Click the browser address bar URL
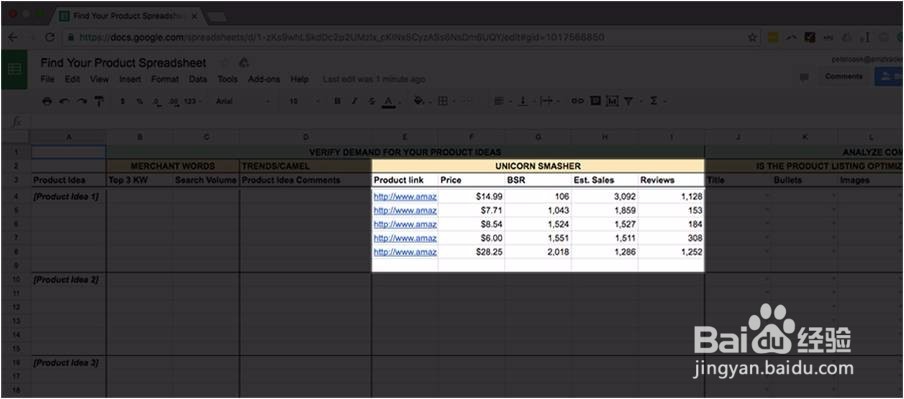 (x=342, y=37)
